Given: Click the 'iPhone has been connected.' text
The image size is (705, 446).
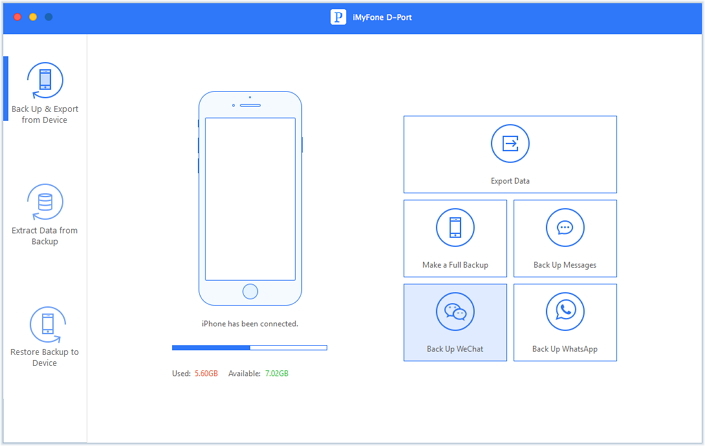Looking at the screenshot, I should pos(250,324).
